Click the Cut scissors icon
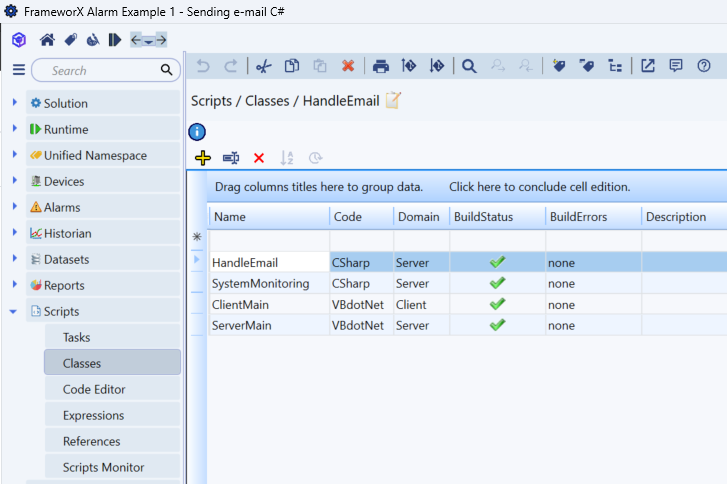 [263, 66]
